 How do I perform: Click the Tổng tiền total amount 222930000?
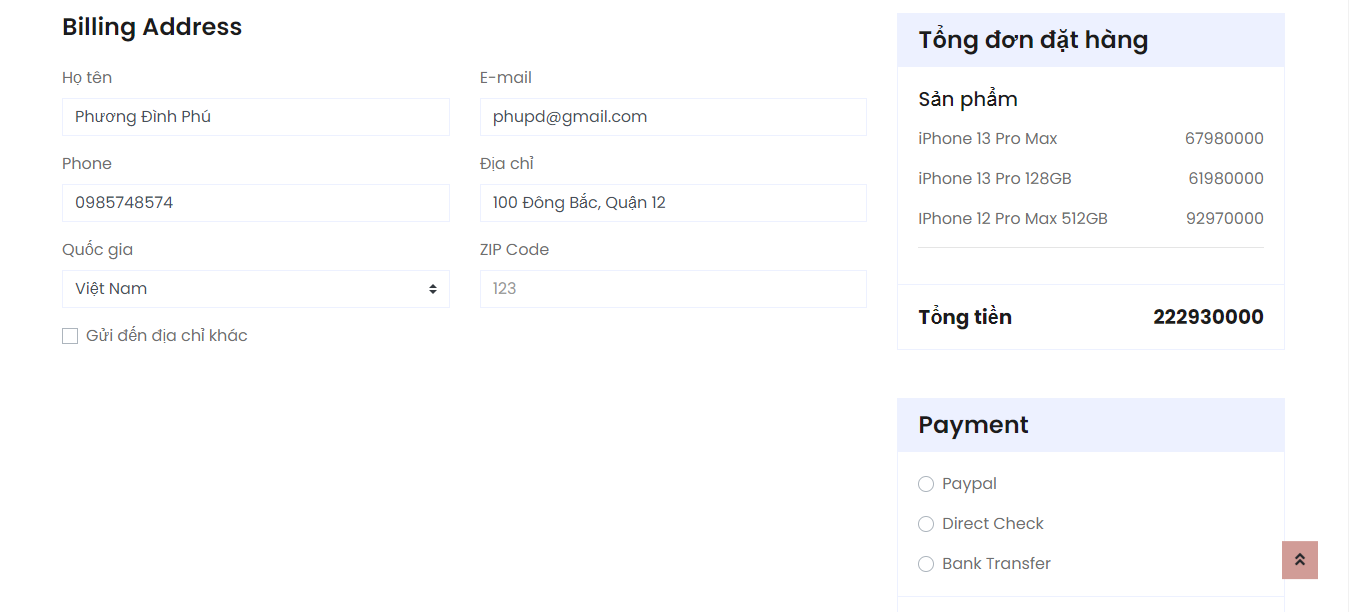tap(1208, 315)
